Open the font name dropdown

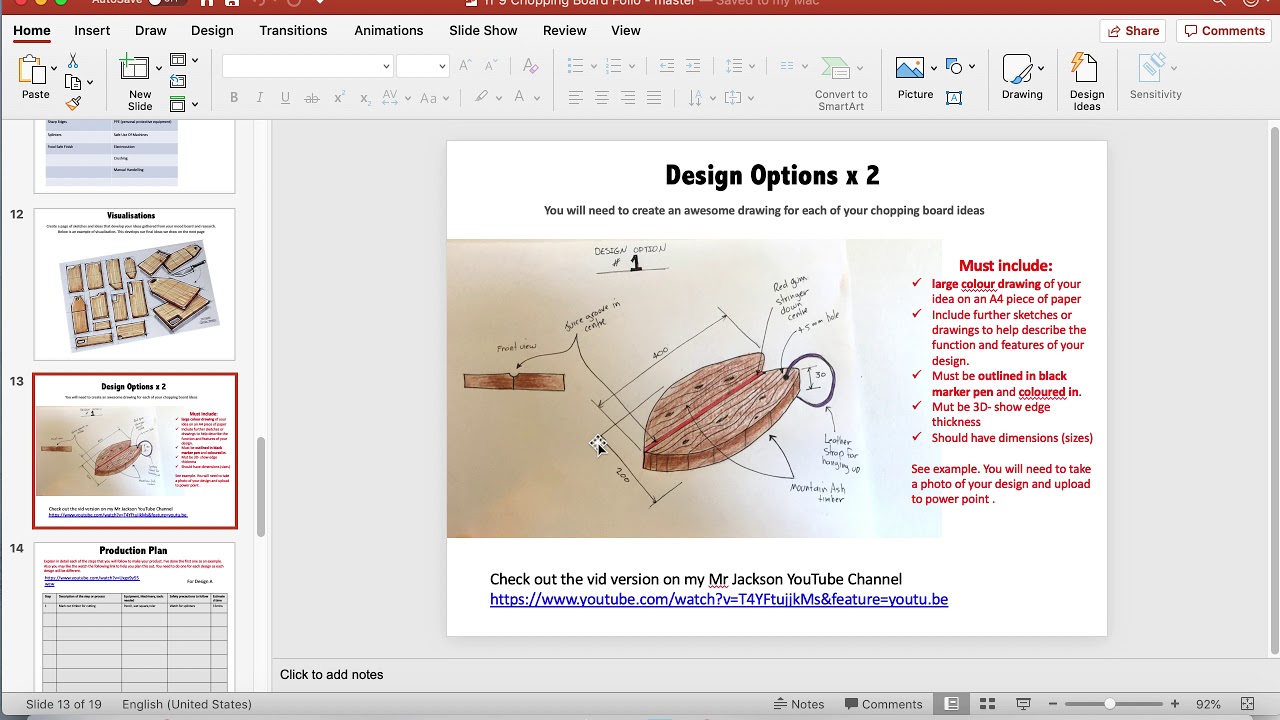pyautogui.click(x=386, y=67)
